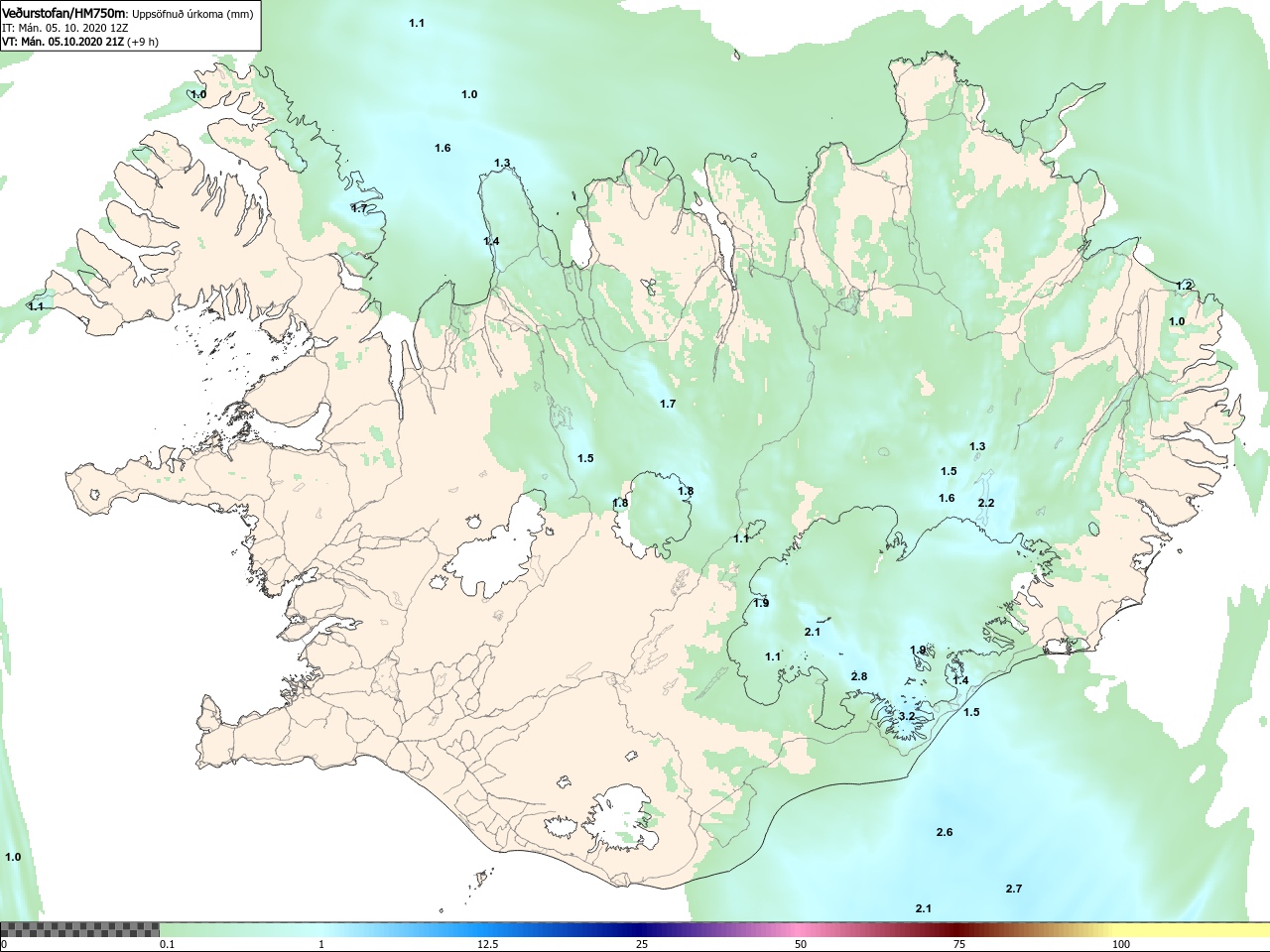
Task: Select the 2.8 precipitation value label
Action: pyautogui.click(x=859, y=676)
